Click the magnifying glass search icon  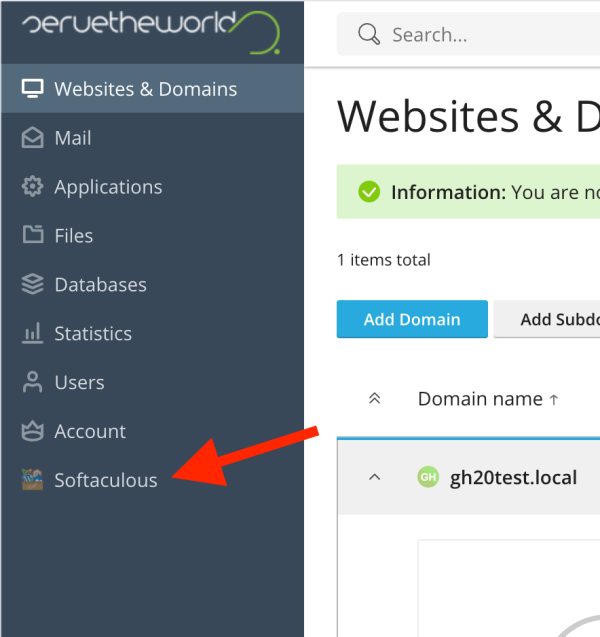click(369, 35)
